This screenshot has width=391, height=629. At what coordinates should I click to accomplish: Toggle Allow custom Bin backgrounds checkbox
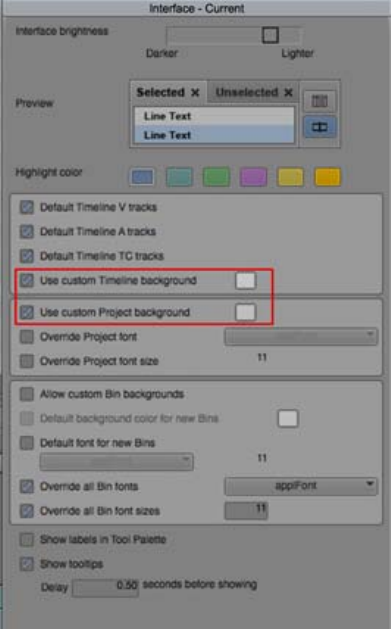pyautogui.click(x=27, y=394)
